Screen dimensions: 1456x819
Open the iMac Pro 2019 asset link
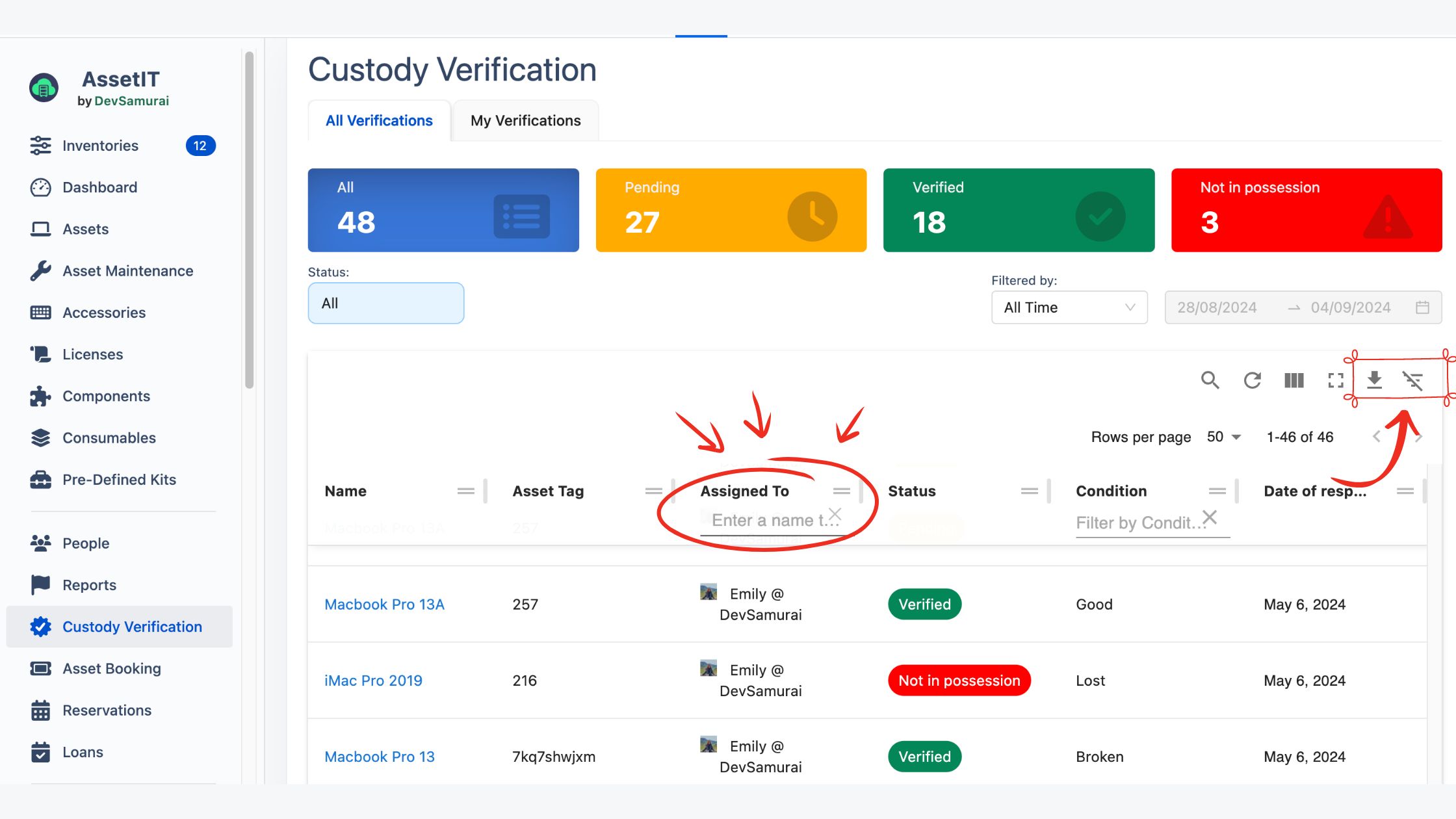(373, 680)
